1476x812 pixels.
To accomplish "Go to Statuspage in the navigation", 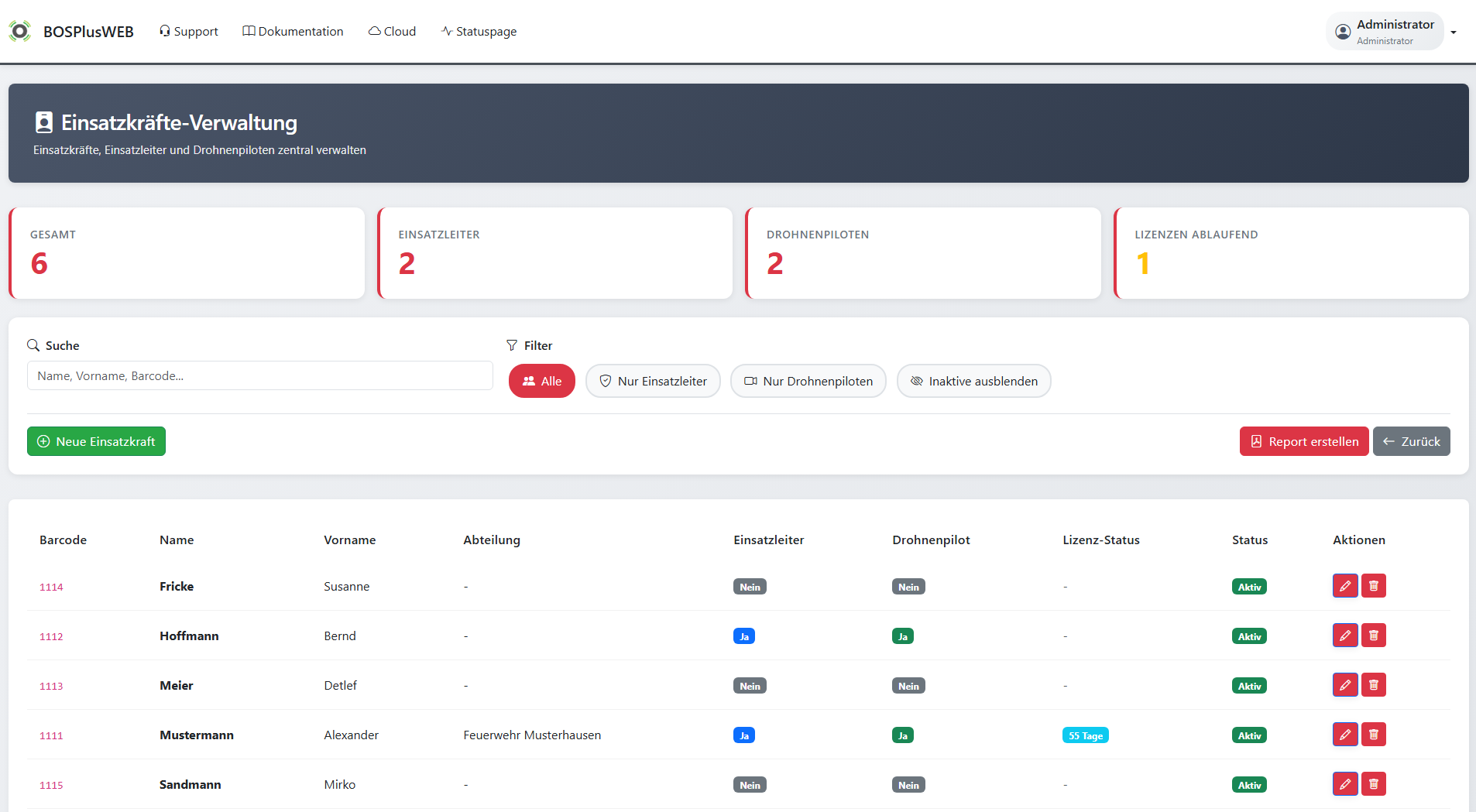I will [x=479, y=31].
